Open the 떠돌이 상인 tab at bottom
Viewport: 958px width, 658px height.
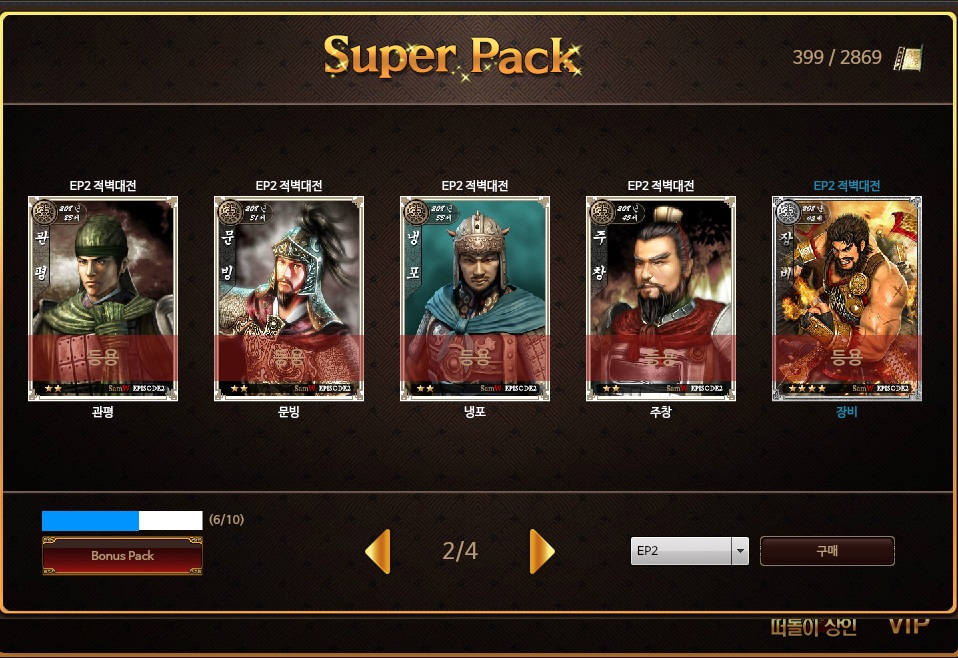(813, 627)
